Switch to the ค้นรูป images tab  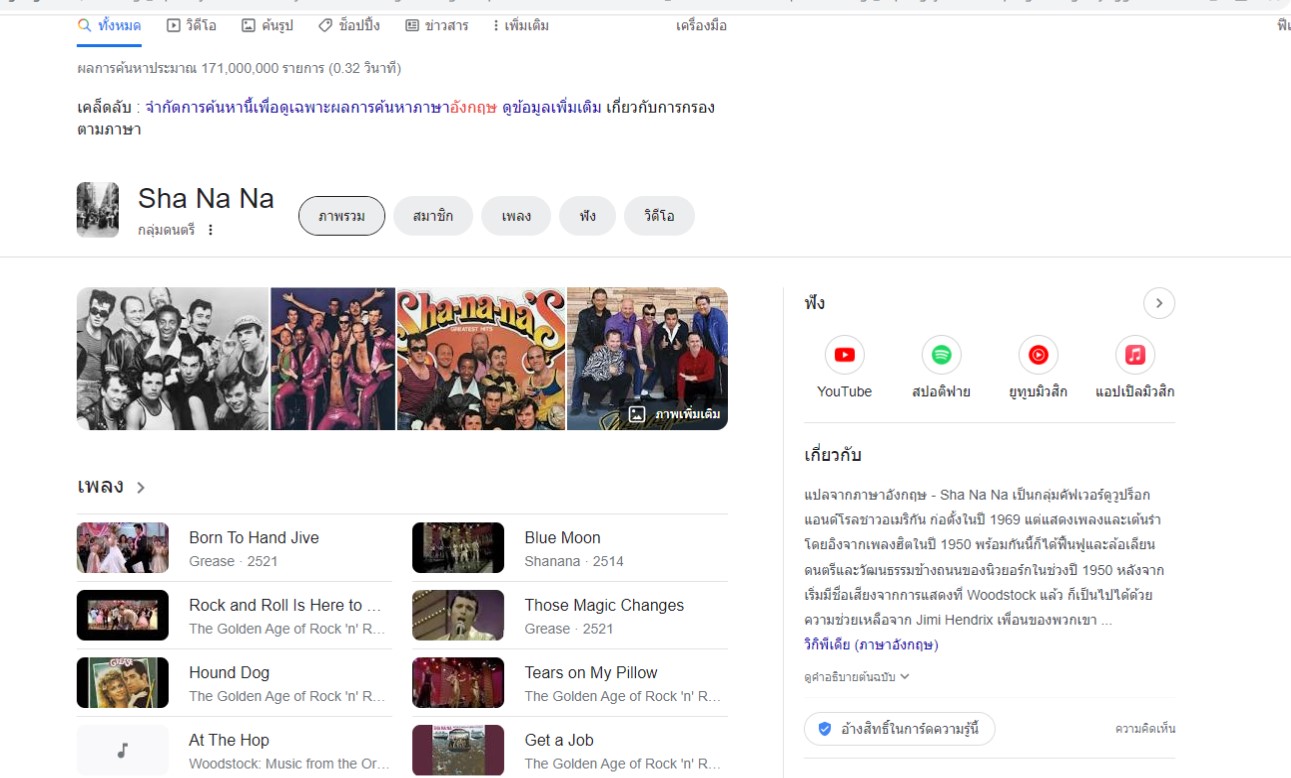coord(267,26)
